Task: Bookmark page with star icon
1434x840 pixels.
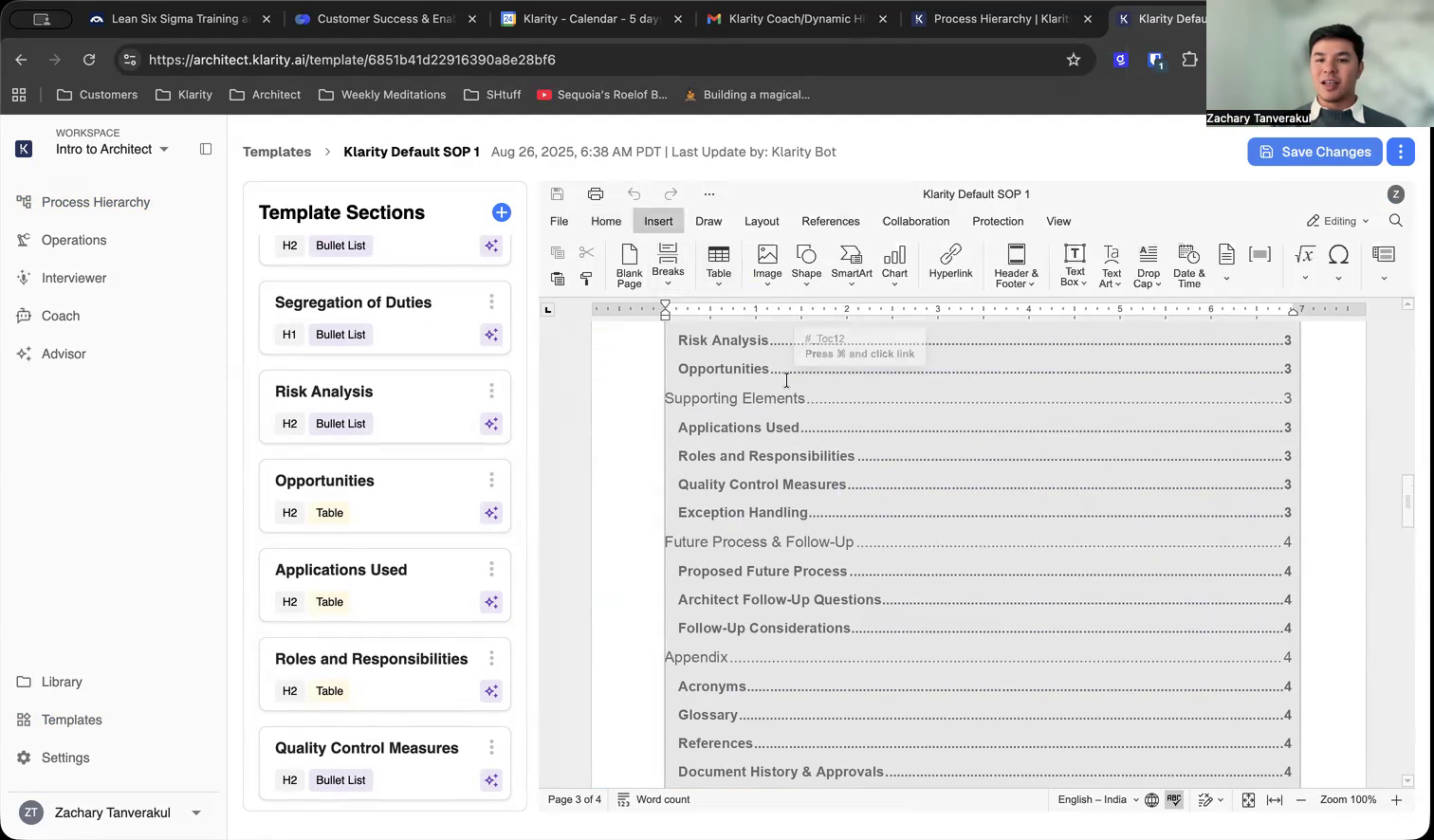Action: pyautogui.click(x=1074, y=60)
